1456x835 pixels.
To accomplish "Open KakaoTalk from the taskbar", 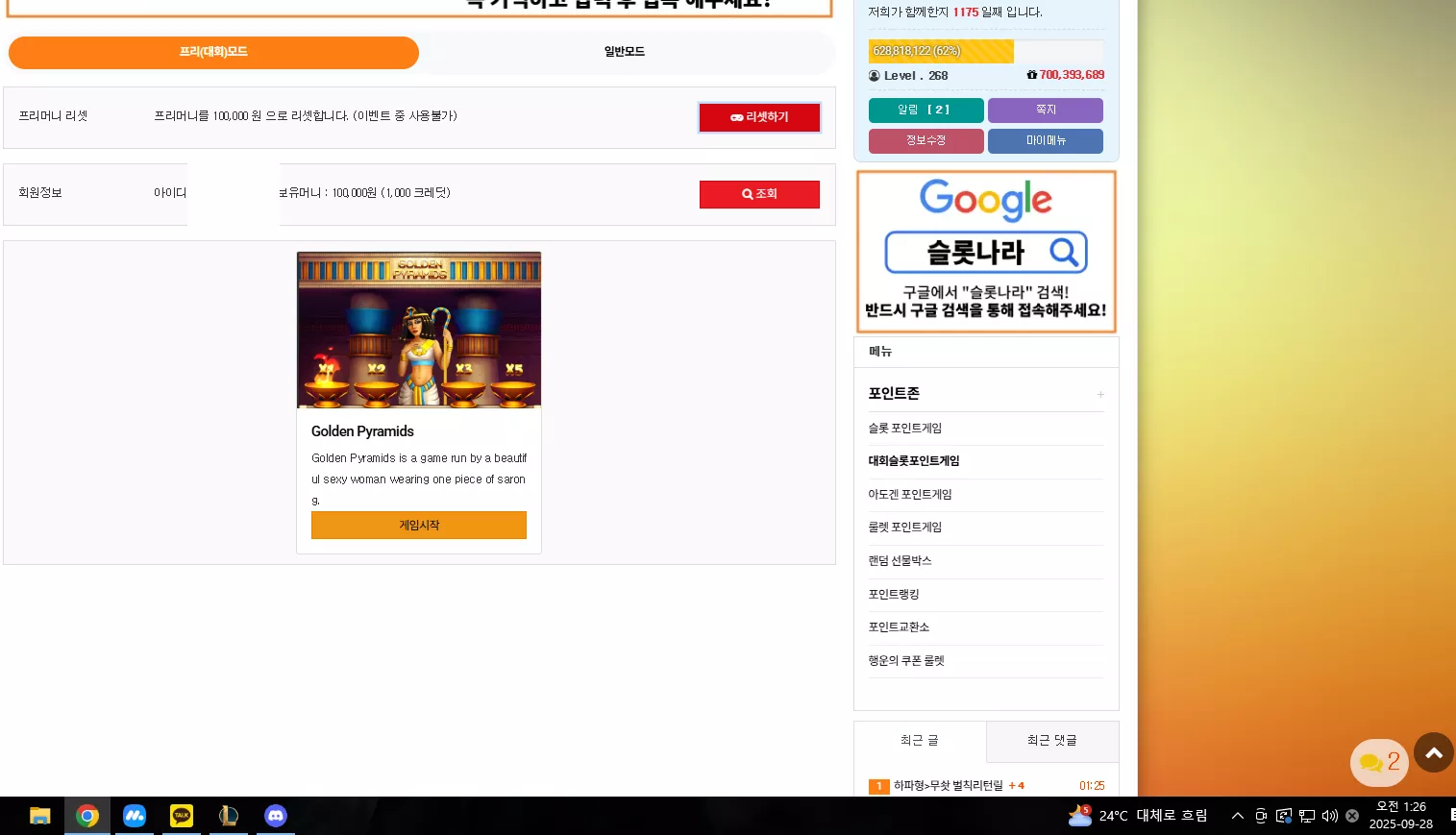I will click(x=182, y=816).
